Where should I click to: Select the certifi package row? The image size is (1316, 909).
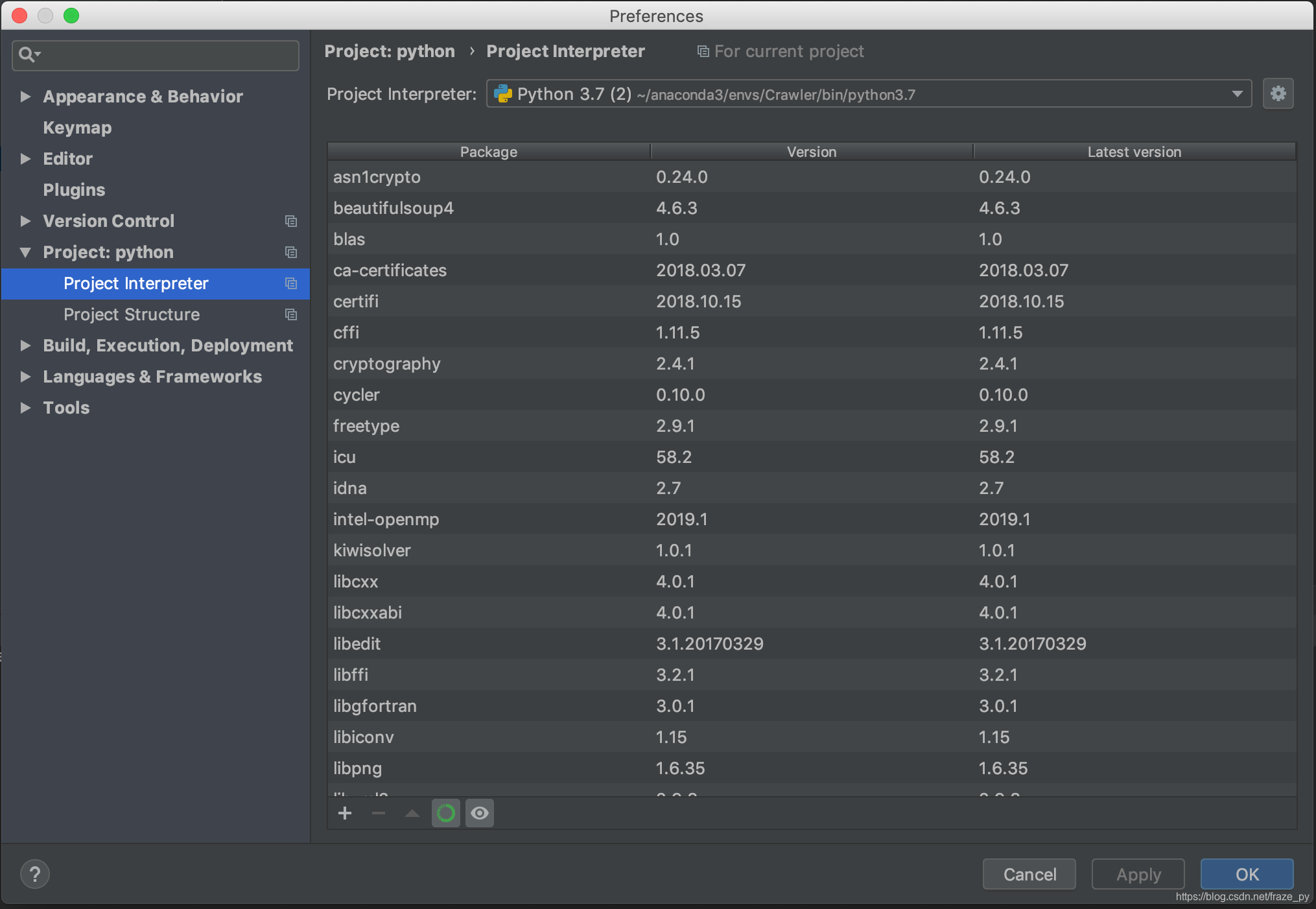(812, 301)
